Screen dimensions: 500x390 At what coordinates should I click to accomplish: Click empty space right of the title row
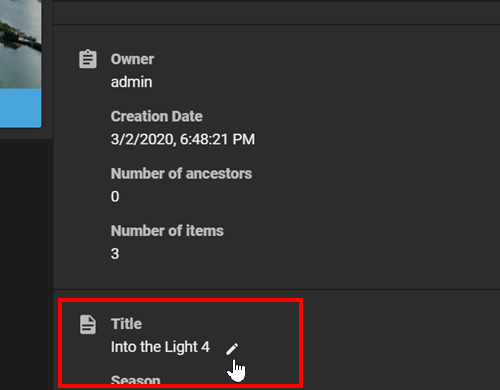pos(400,347)
